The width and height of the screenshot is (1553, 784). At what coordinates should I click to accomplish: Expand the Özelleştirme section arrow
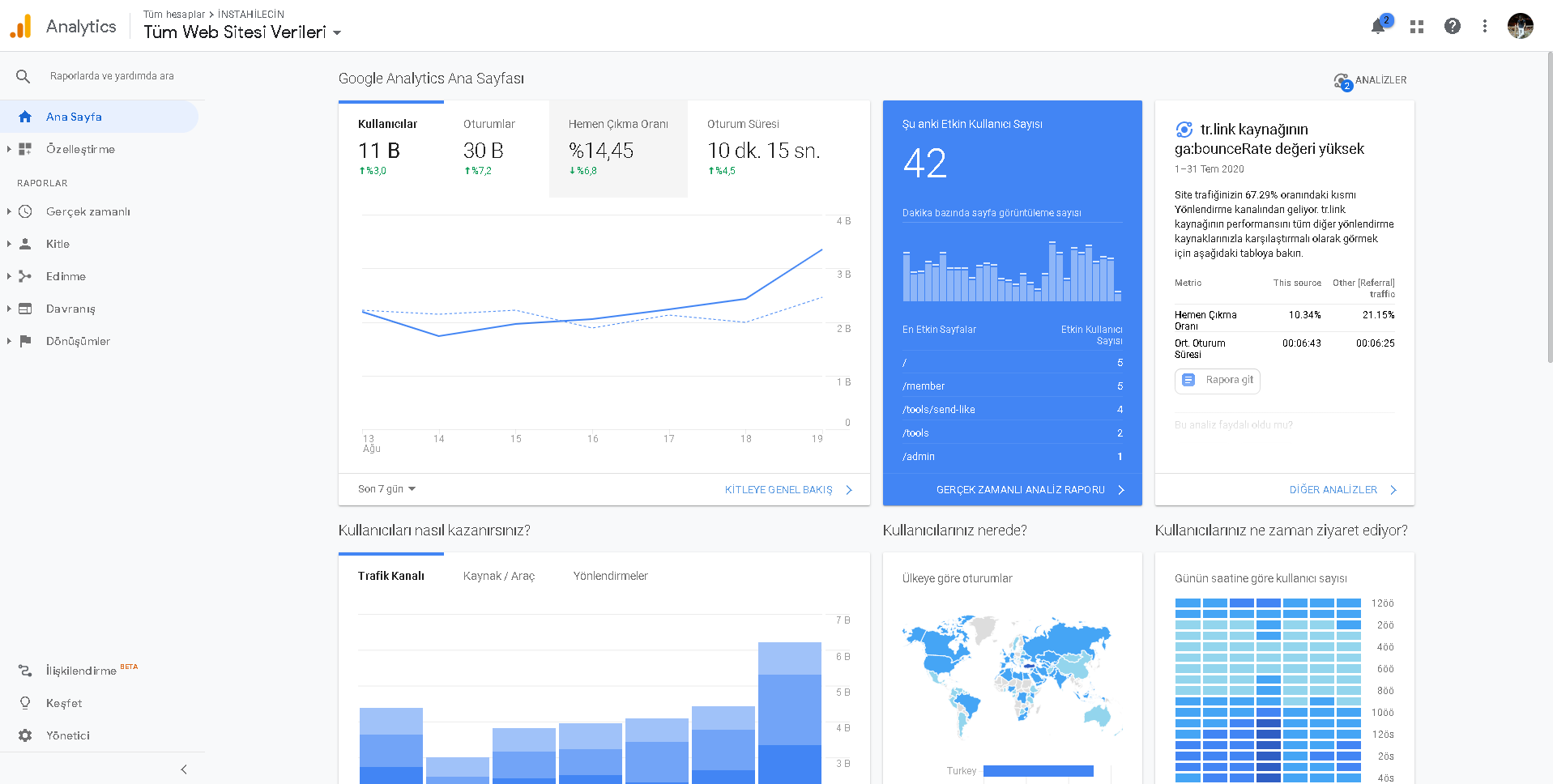tap(9, 149)
